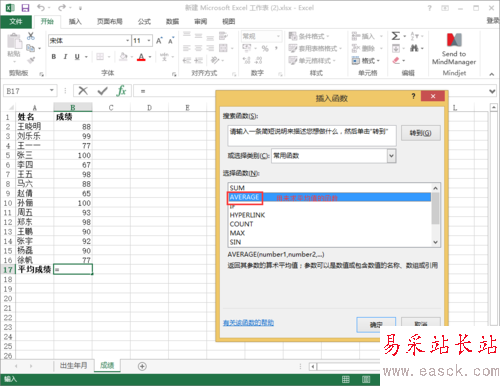Click the Copy icon in clipboard group

tap(31, 48)
